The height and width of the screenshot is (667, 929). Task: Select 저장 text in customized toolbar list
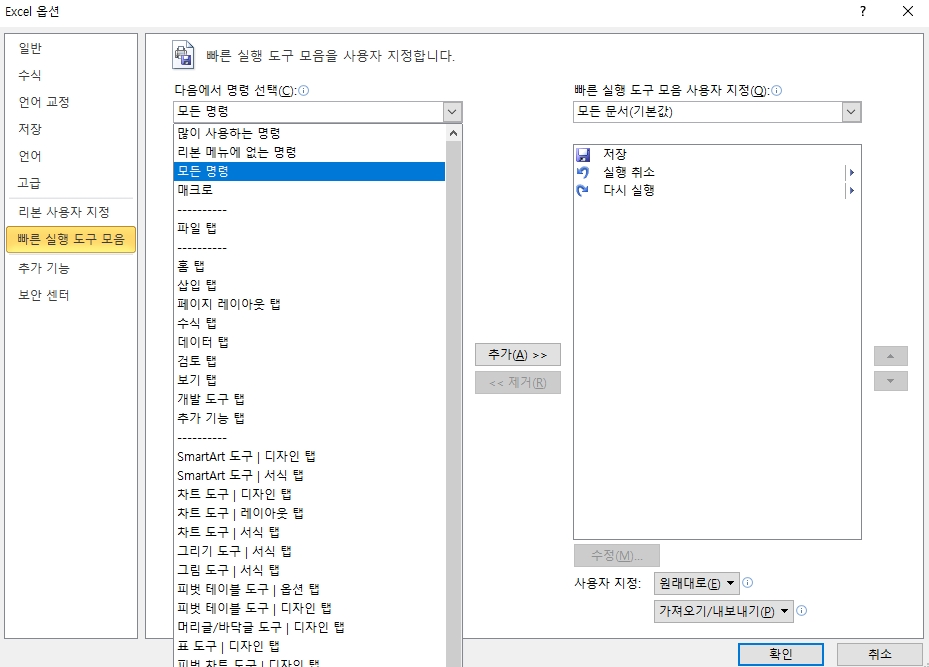click(x=614, y=155)
